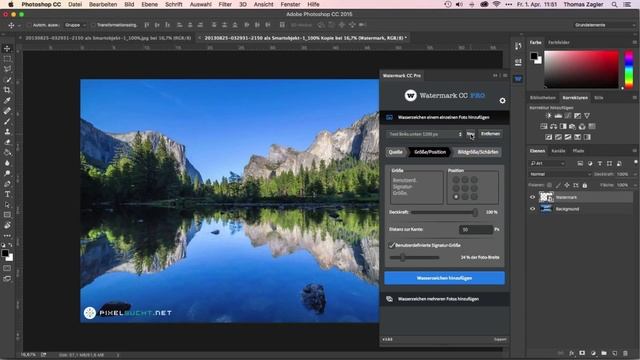Switch to the Bildgröße/Schärfen tab
640x360 pixels.
pos(478,152)
